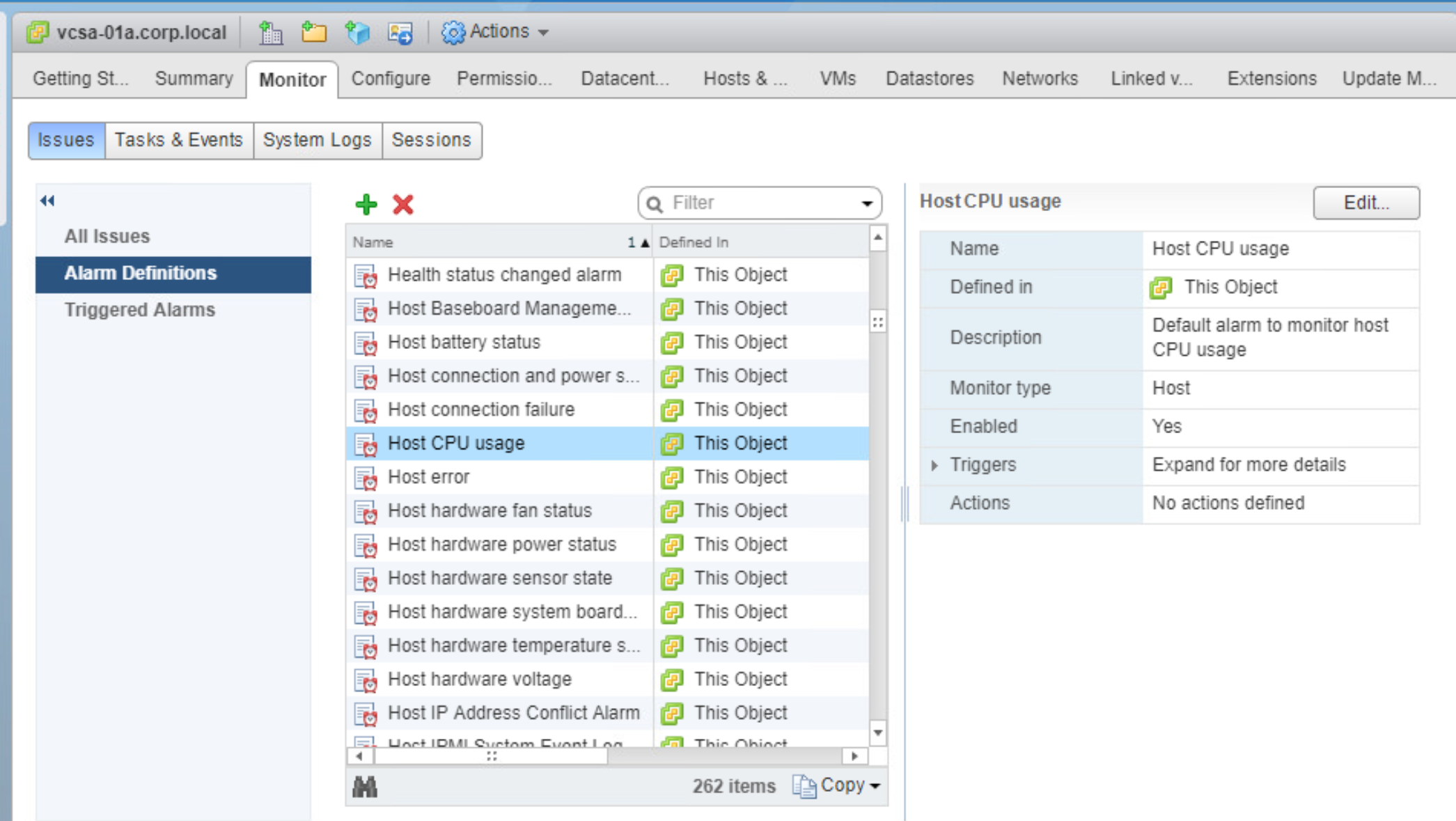Open the Permissions tab
Screen dimensions: 1456x821
click(504, 79)
